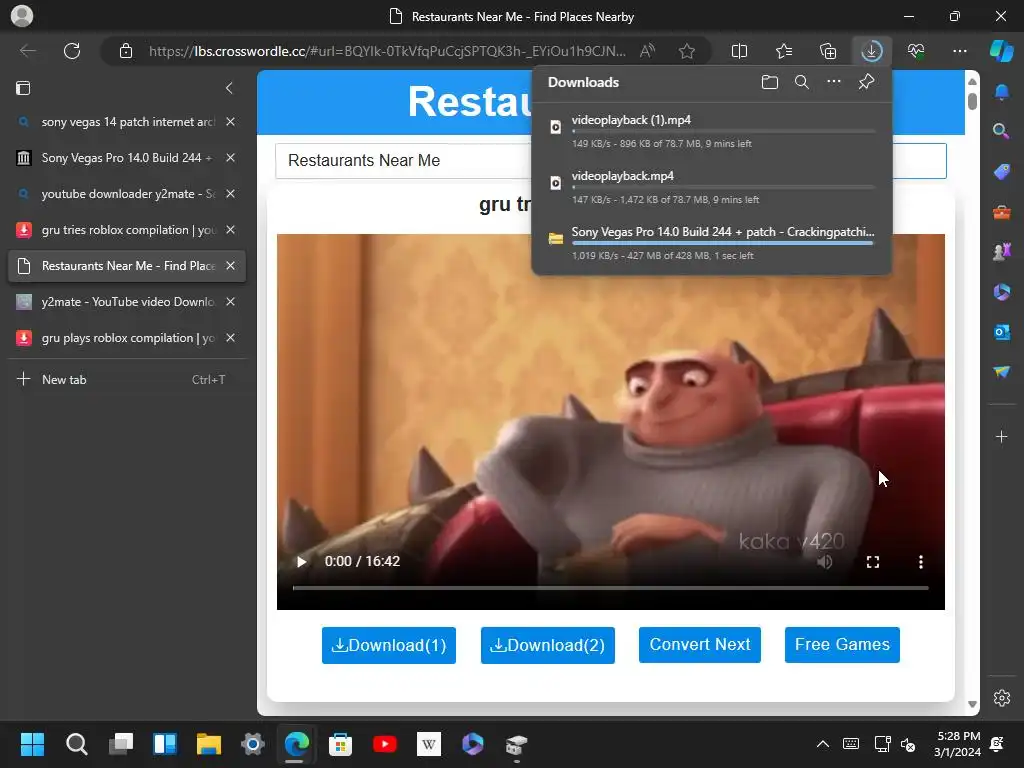Refresh the current page
Image resolution: width=1024 pixels, height=768 pixels.
tap(72, 51)
